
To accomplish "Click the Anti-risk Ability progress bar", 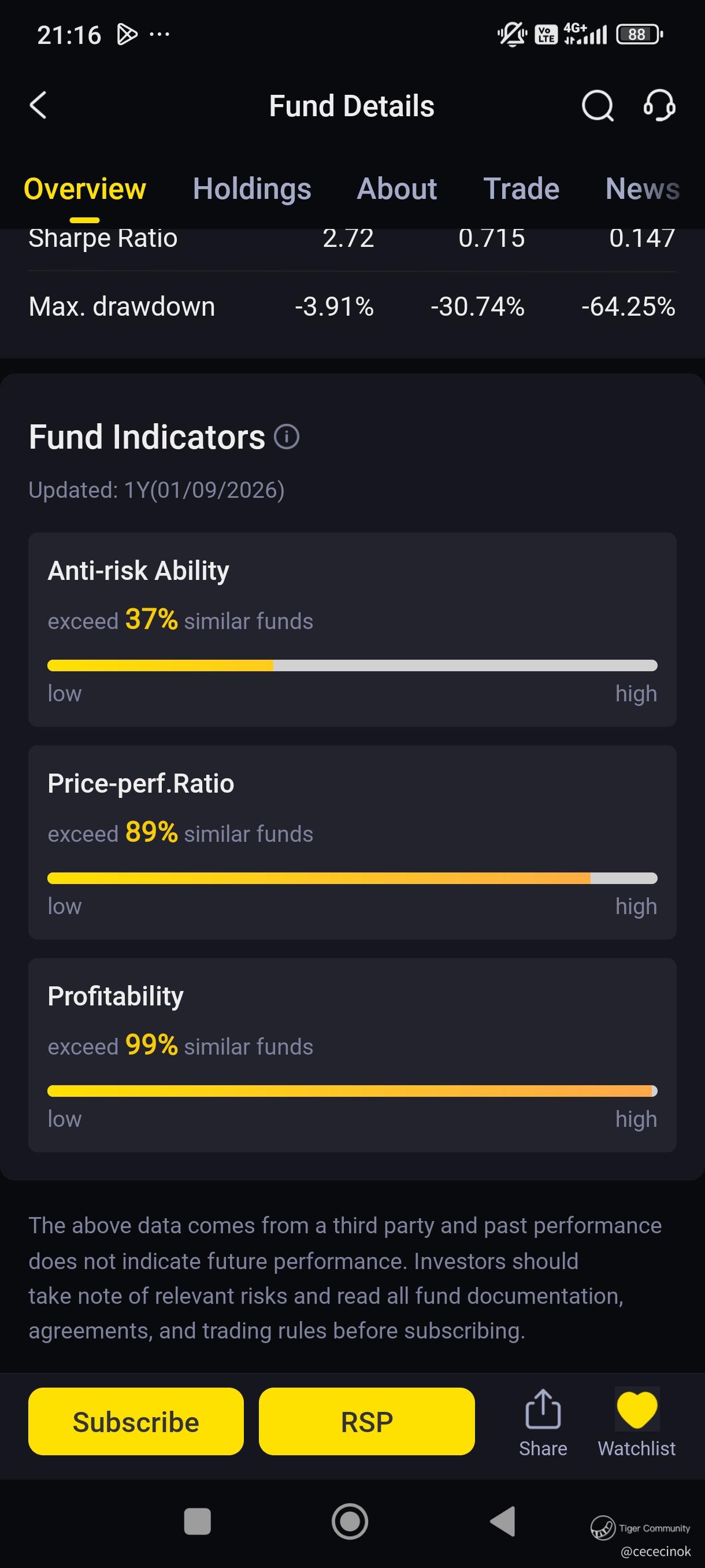I will point(352,665).
